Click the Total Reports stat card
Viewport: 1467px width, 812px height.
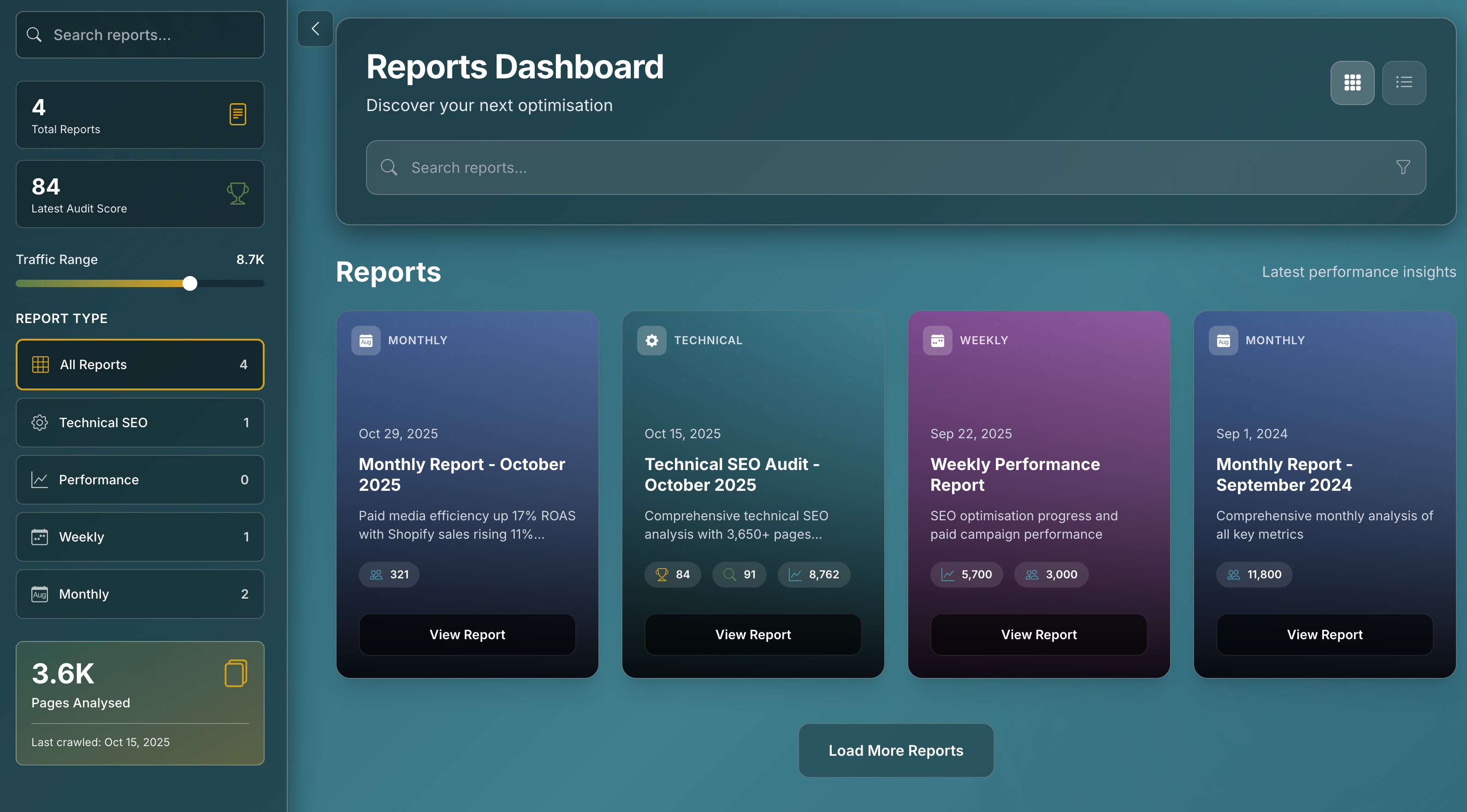coord(140,114)
